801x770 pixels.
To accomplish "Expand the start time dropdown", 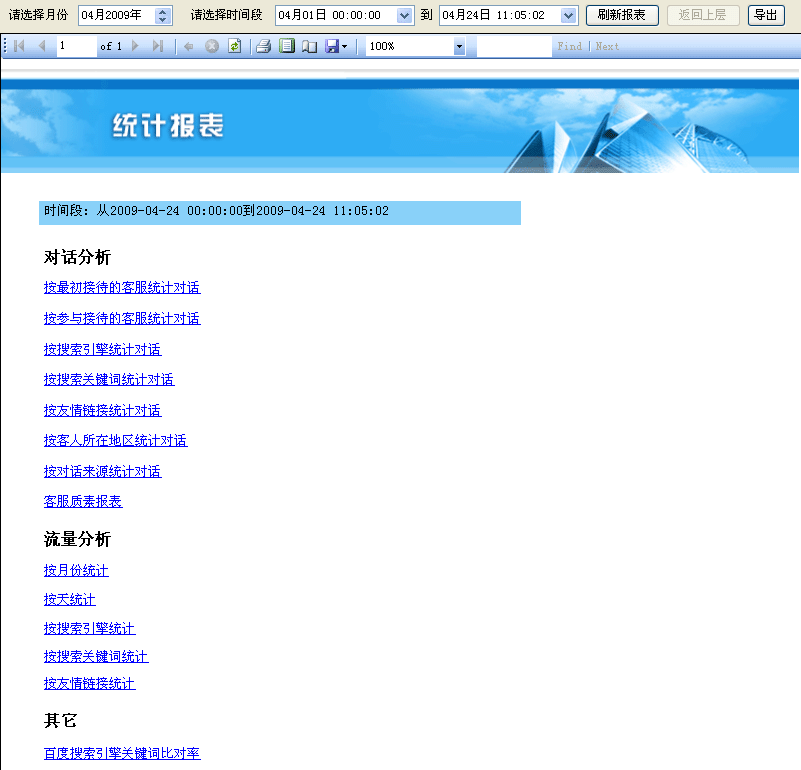I will point(404,15).
